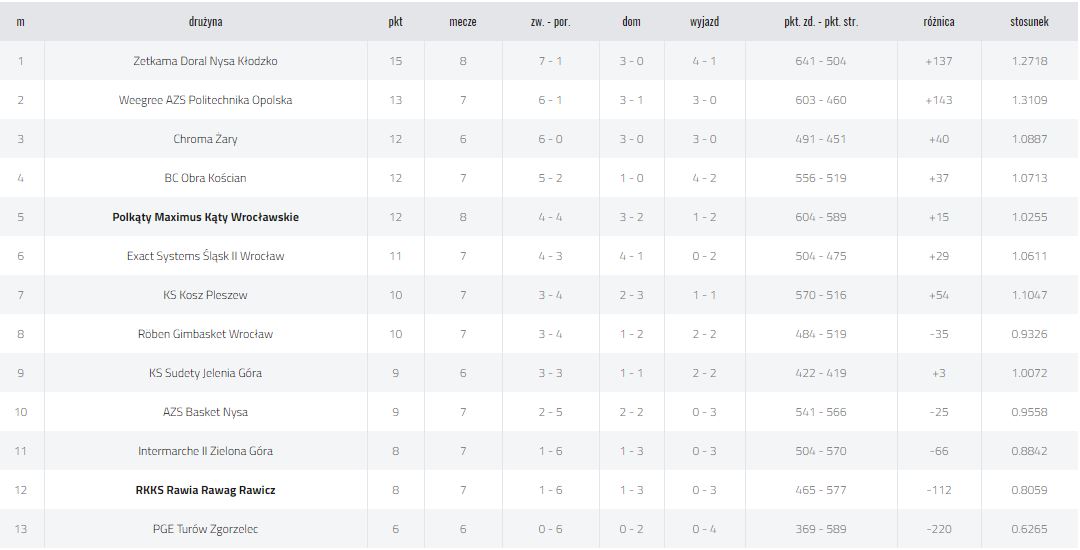1080x550 pixels.
Task: Open the AZS Basket Nysa team
Action: point(205,412)
